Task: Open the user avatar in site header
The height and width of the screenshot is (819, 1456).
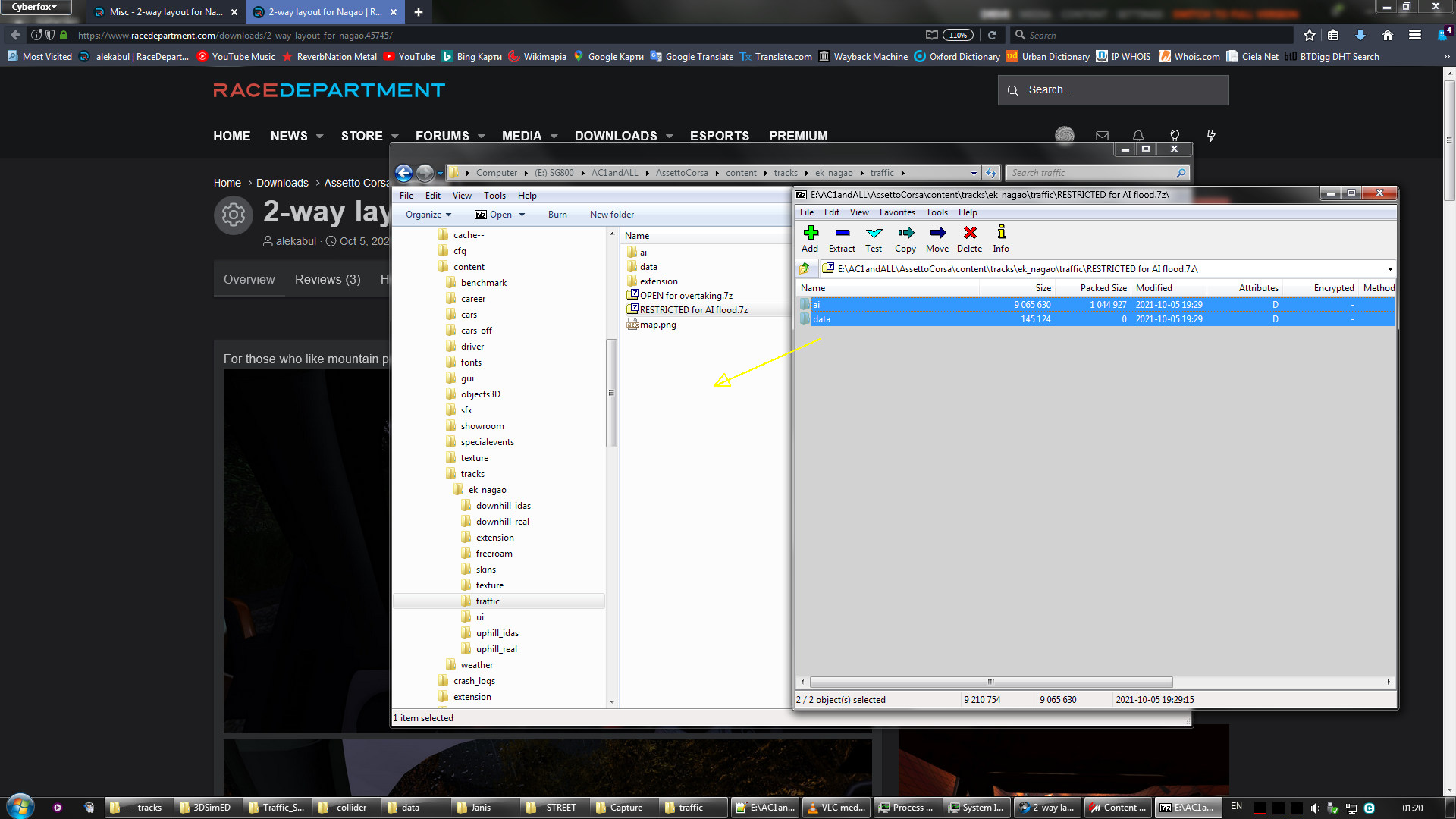Action: click(1065, 135)
